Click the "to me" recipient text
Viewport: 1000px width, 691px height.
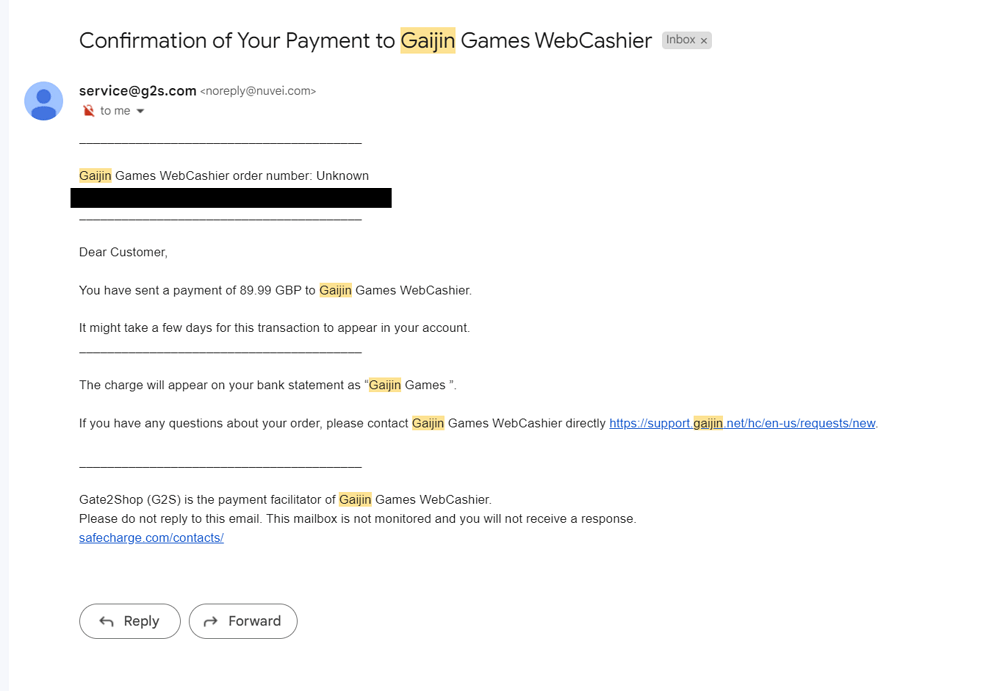[115, 111]
